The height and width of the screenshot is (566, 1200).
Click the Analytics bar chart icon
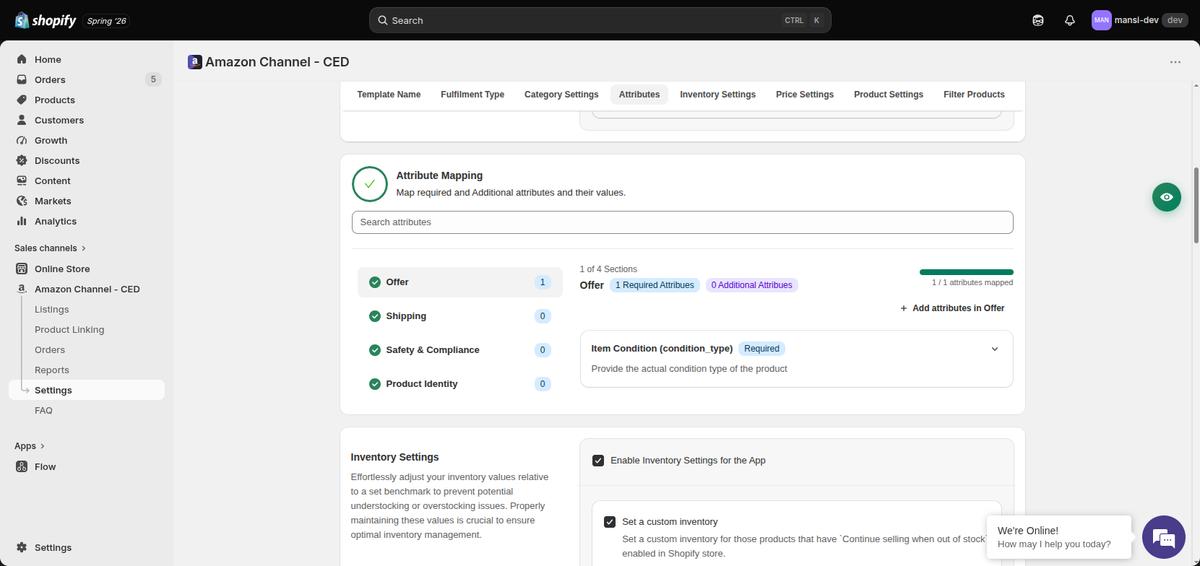pyautogui.click(x=22, y=221)
